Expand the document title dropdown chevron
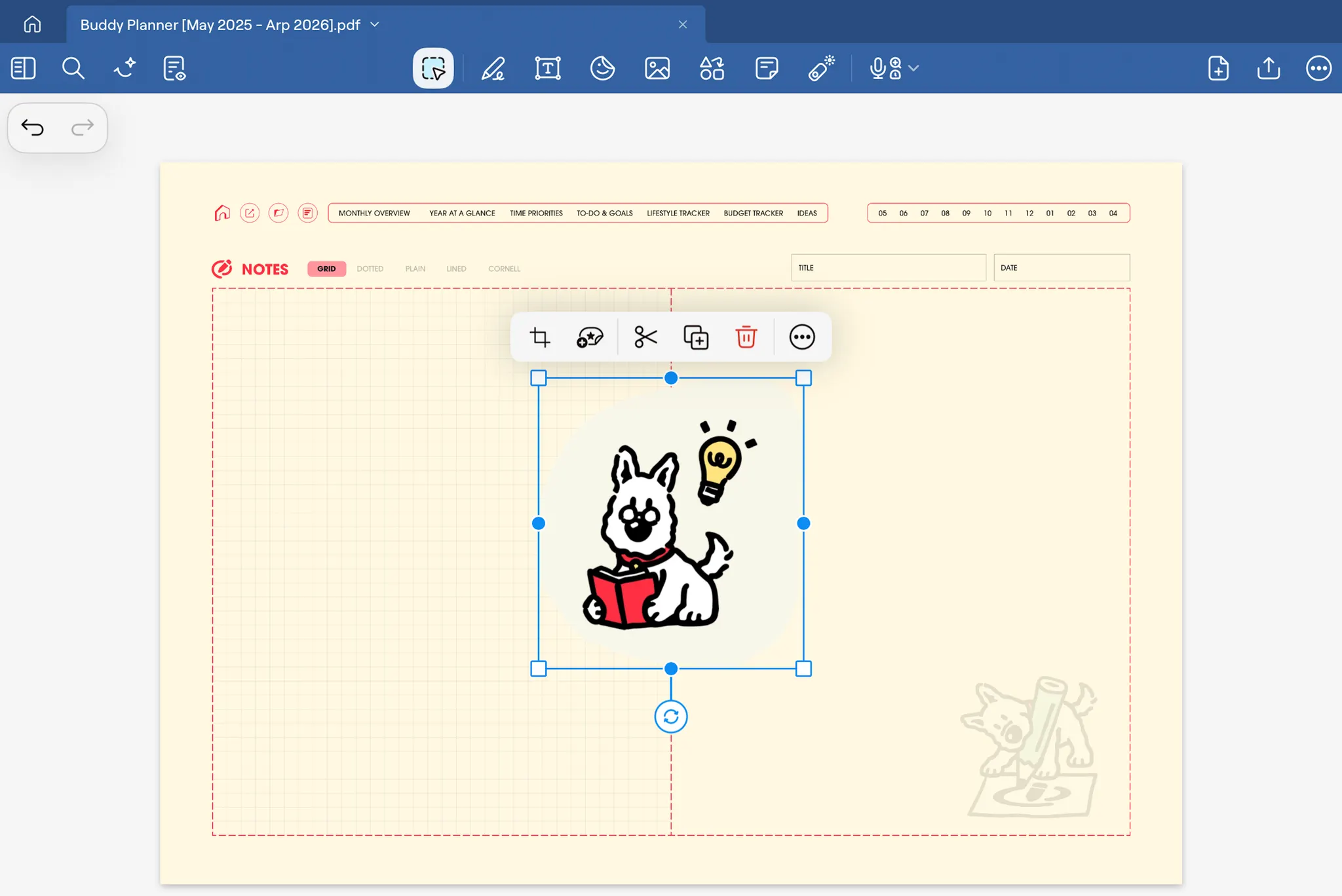Image resolution: width=1342 pixels, height=896 pixels. [375, 25]
